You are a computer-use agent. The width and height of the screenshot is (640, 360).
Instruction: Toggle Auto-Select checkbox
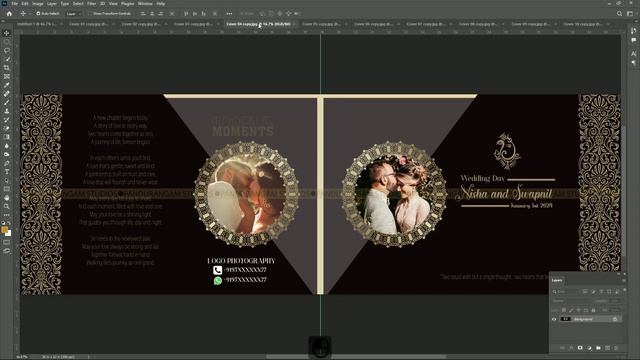pyautogui.click(x=38, y=13)
